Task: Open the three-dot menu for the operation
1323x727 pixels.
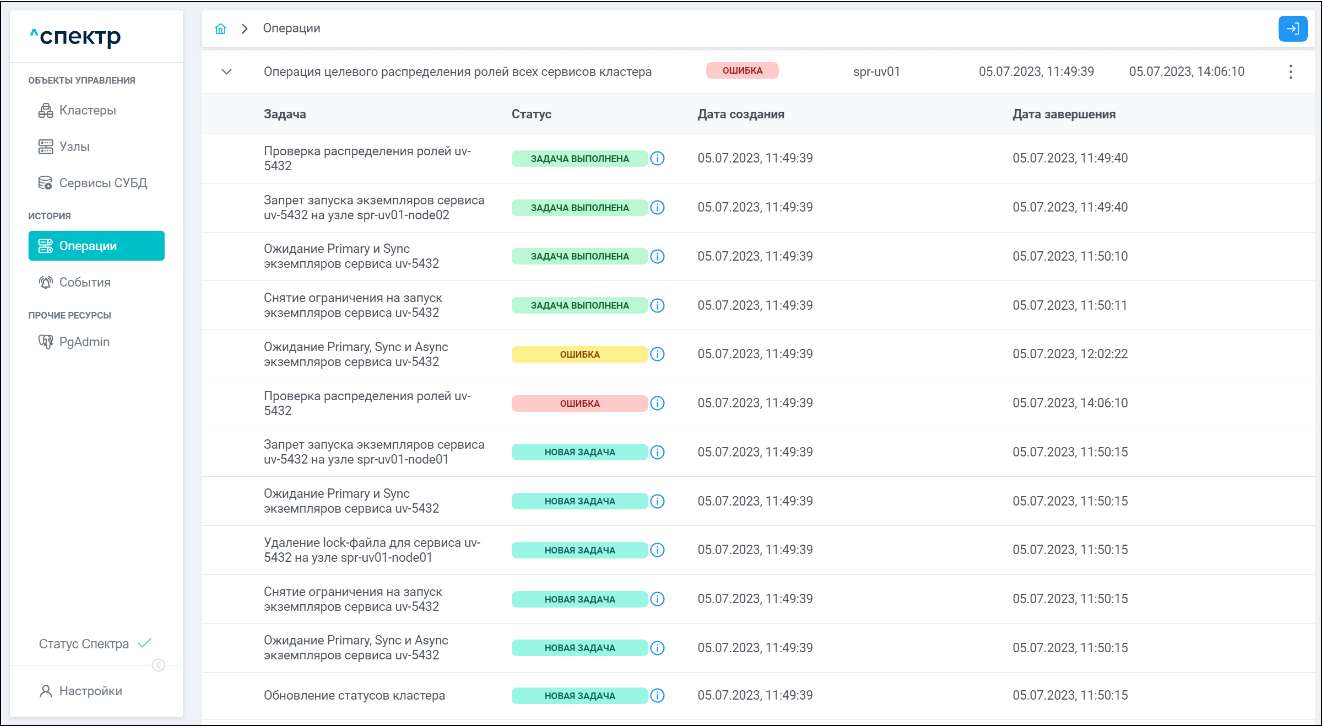Action: tap(1290, 72)
